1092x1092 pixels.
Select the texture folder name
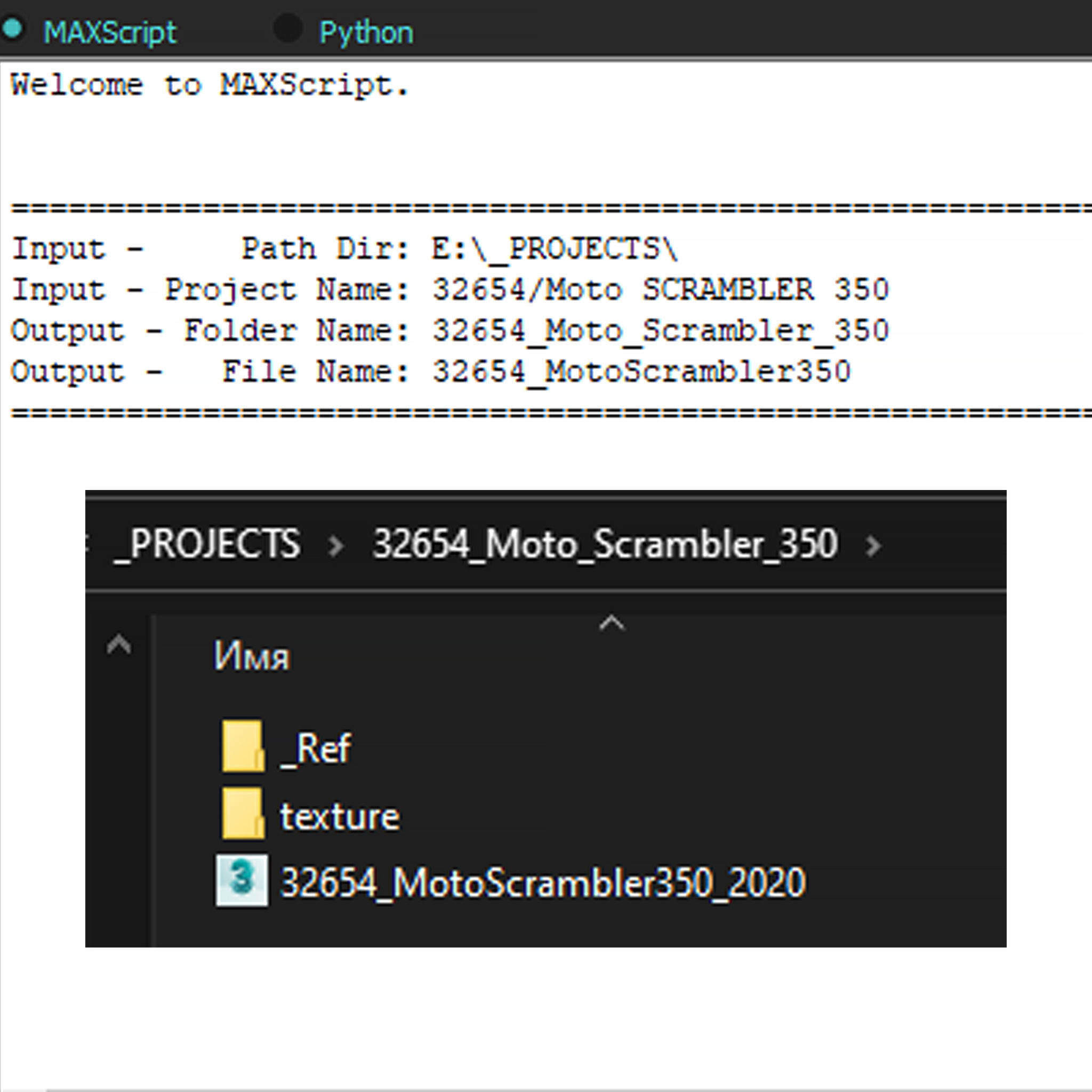coord(340,817)
